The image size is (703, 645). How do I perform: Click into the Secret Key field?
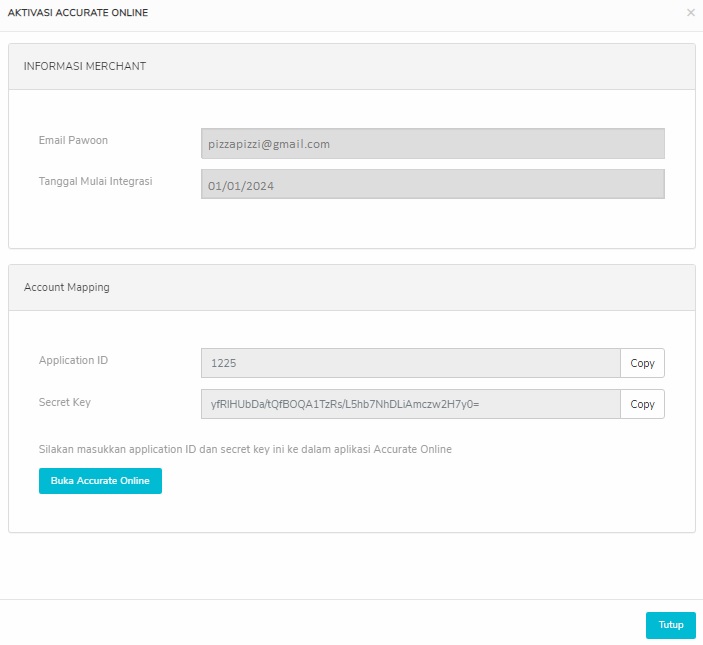click(411, 404)
